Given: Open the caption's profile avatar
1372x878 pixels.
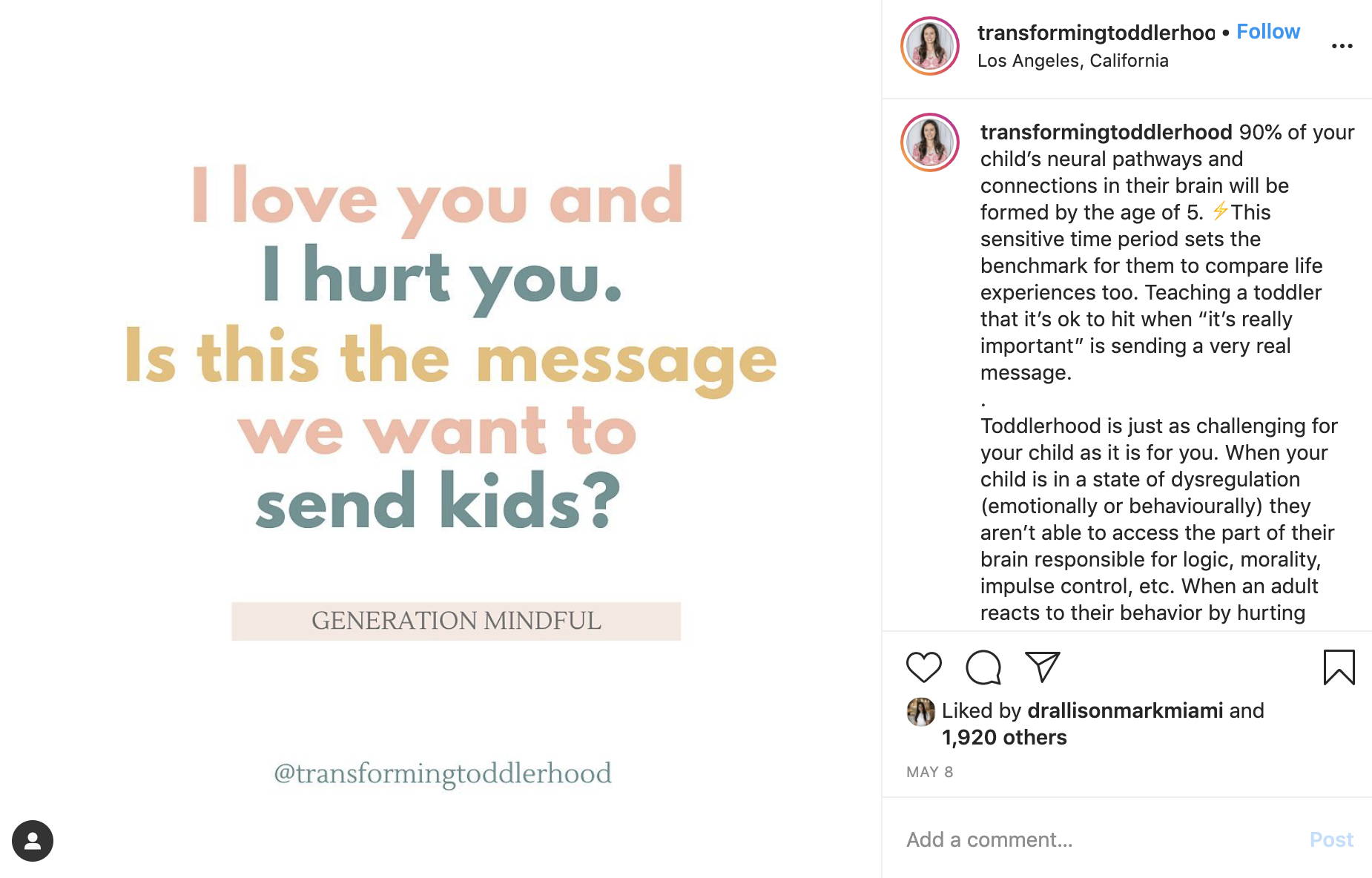Looking at the screenshot, I should click(929, 142).
